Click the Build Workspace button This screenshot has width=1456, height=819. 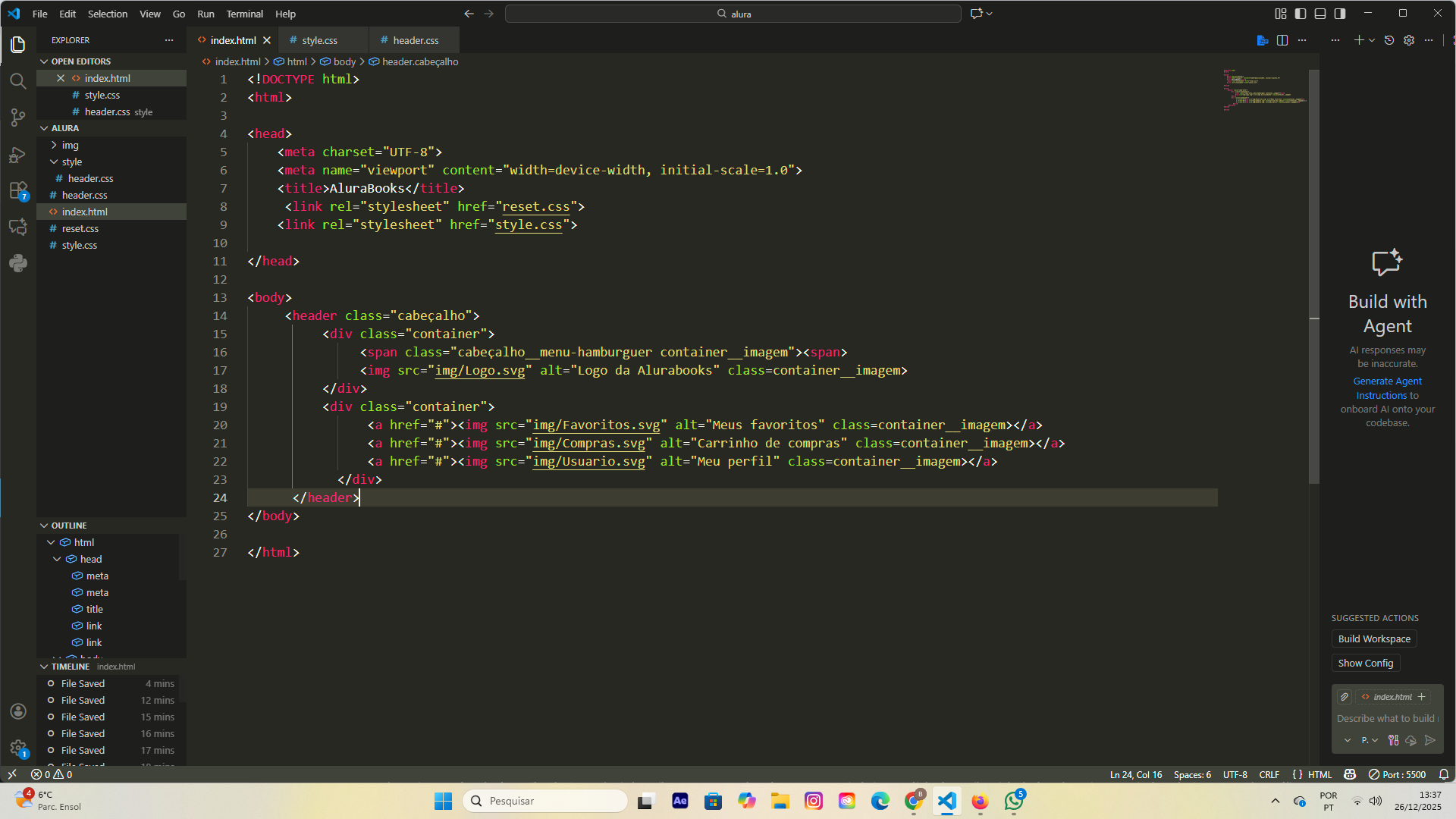[1373, 639]
